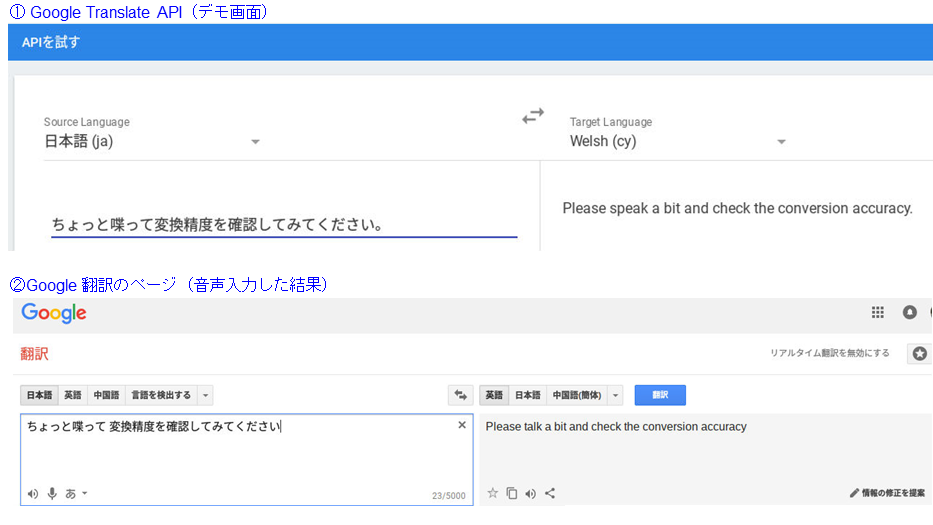Click 情報の修正を提案 suggest edit link

coord(887,493)
